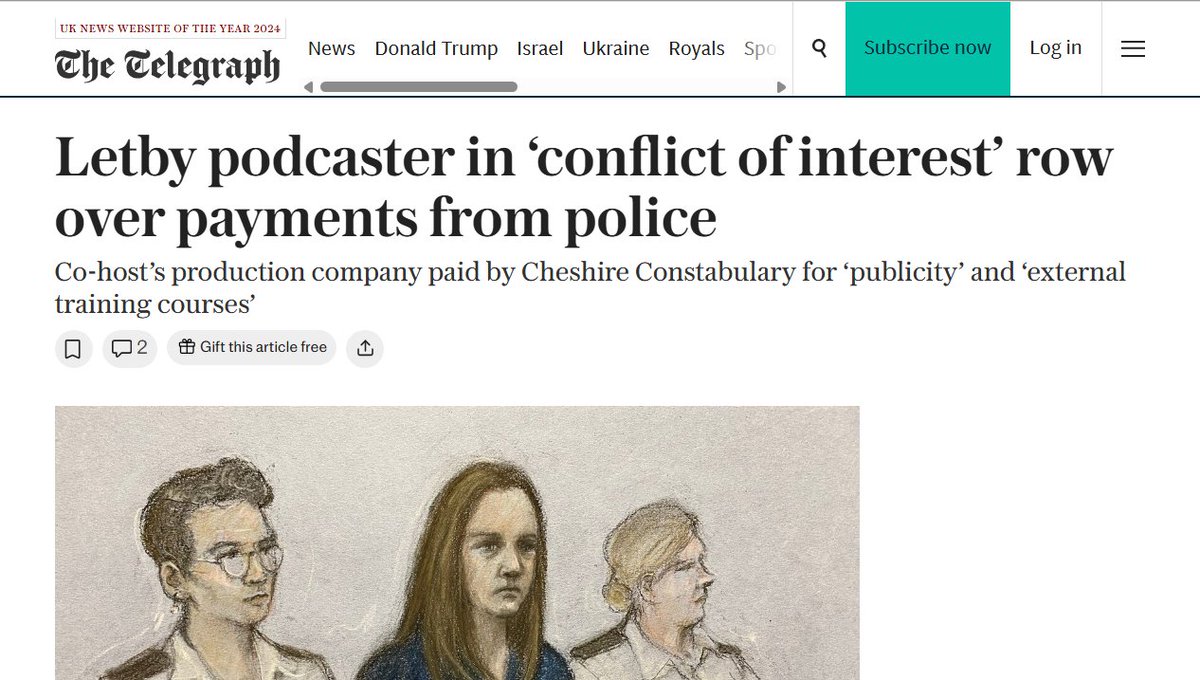Bookmark this article with the save icon
The width and height of the screenshot is (1200, 680).
tap(73, 348)
